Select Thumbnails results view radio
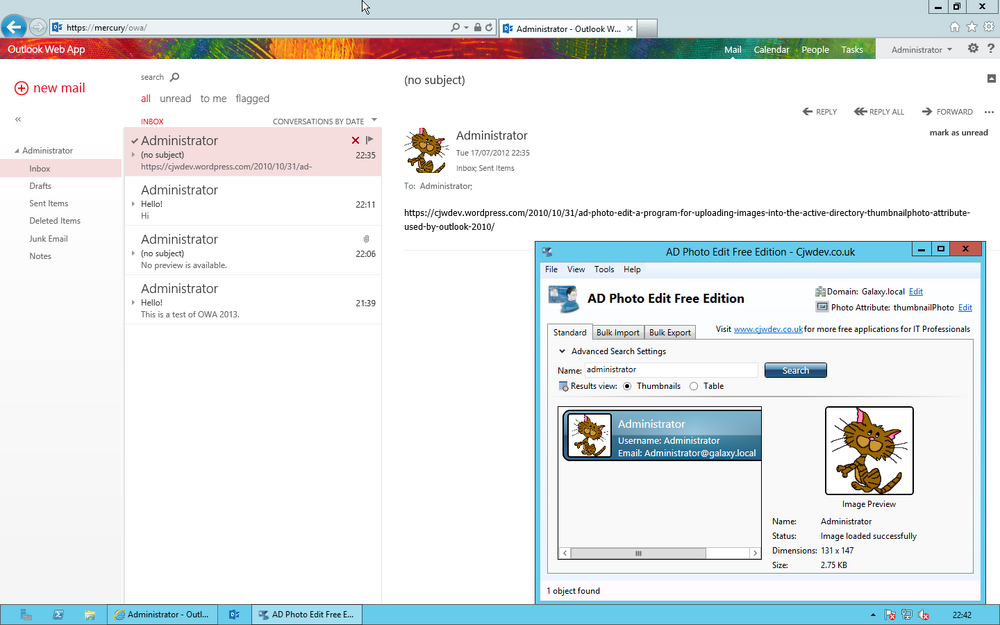Image resolution: width=1000 pixels, height=625 pixels. point(627,386)
